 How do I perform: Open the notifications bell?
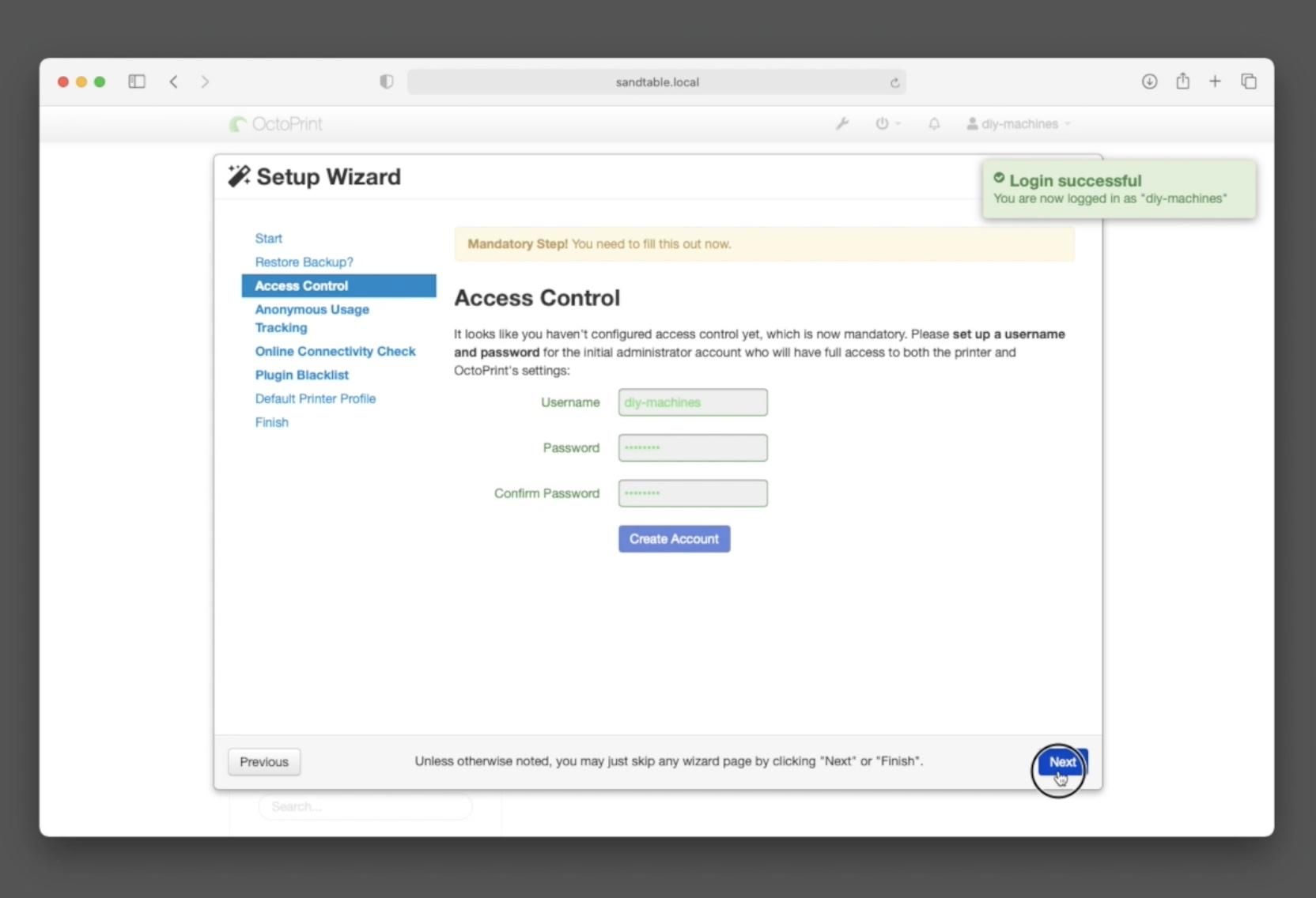tap(934, 124)
